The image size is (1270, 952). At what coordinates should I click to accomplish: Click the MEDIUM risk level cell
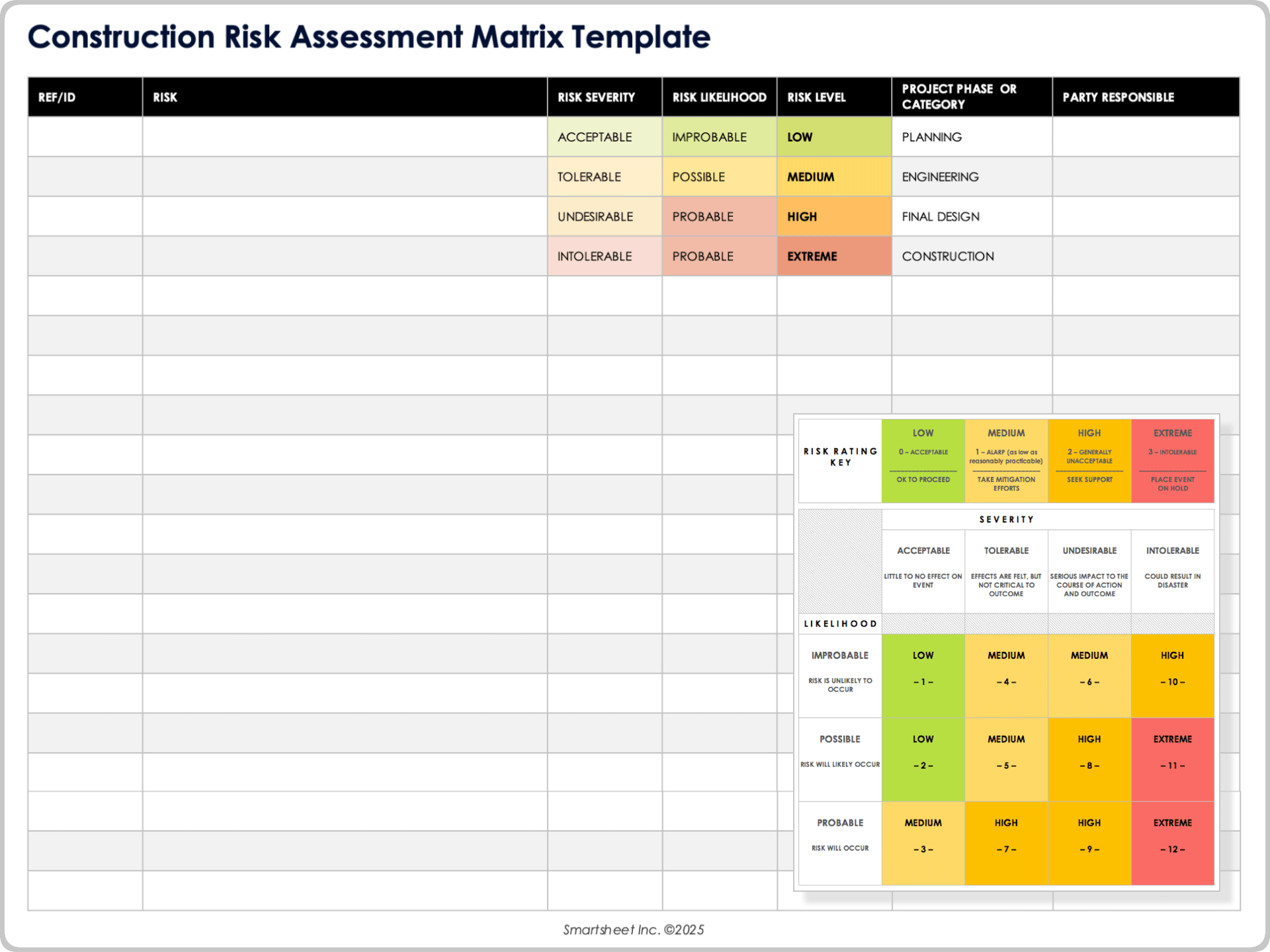(x=810, y=177)
